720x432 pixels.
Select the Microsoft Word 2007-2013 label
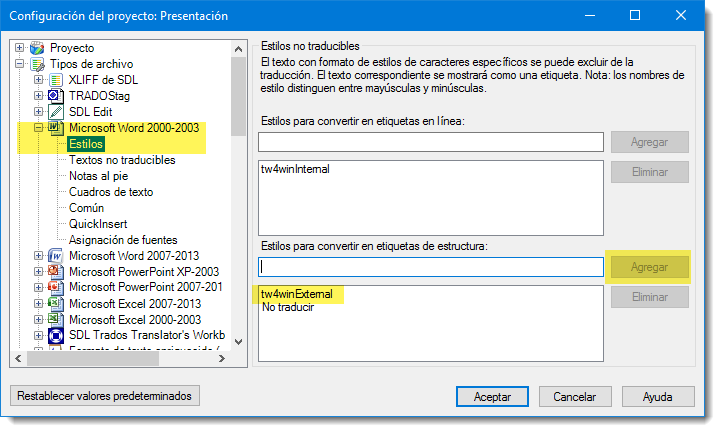coord(134,256)
